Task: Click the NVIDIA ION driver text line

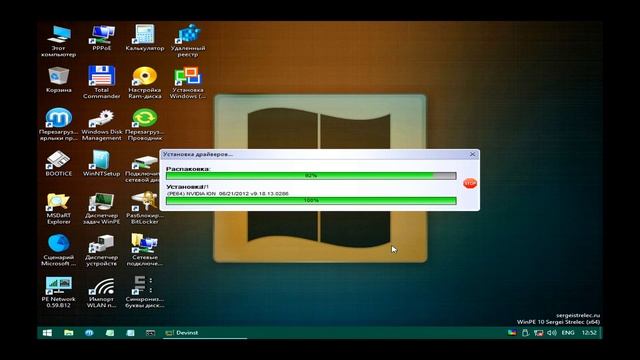Action: coord(228,193)
